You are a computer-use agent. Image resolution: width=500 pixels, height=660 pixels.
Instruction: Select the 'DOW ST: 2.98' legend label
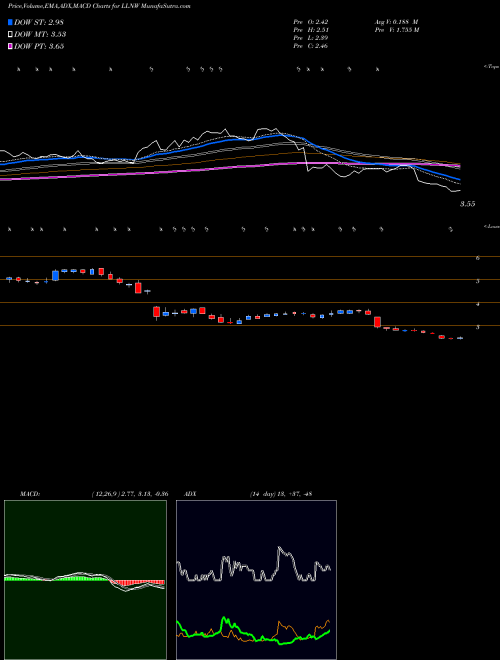point(39,22)
